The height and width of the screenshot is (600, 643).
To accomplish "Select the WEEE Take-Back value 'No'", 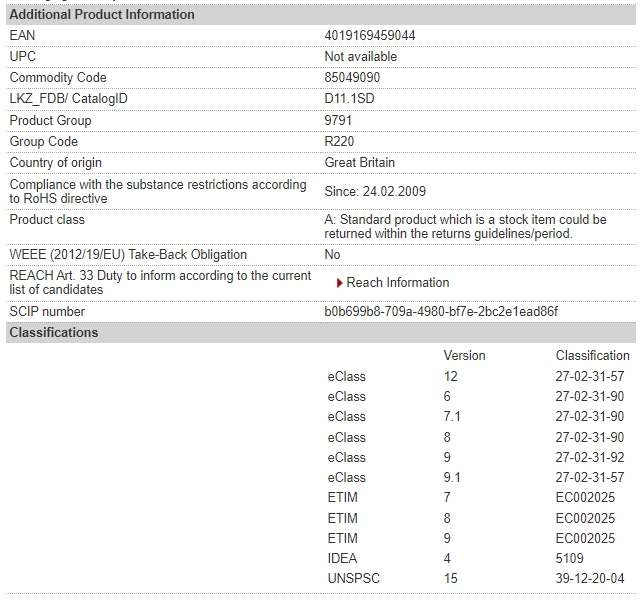I will [x=332, y=255].
